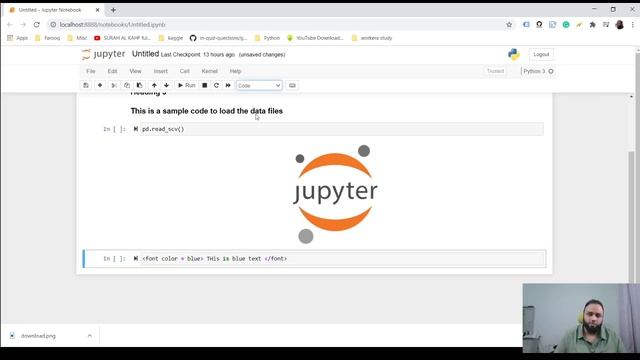640x360 pixels.
Task: Open the Kernel menu
Action: (209, 71)
